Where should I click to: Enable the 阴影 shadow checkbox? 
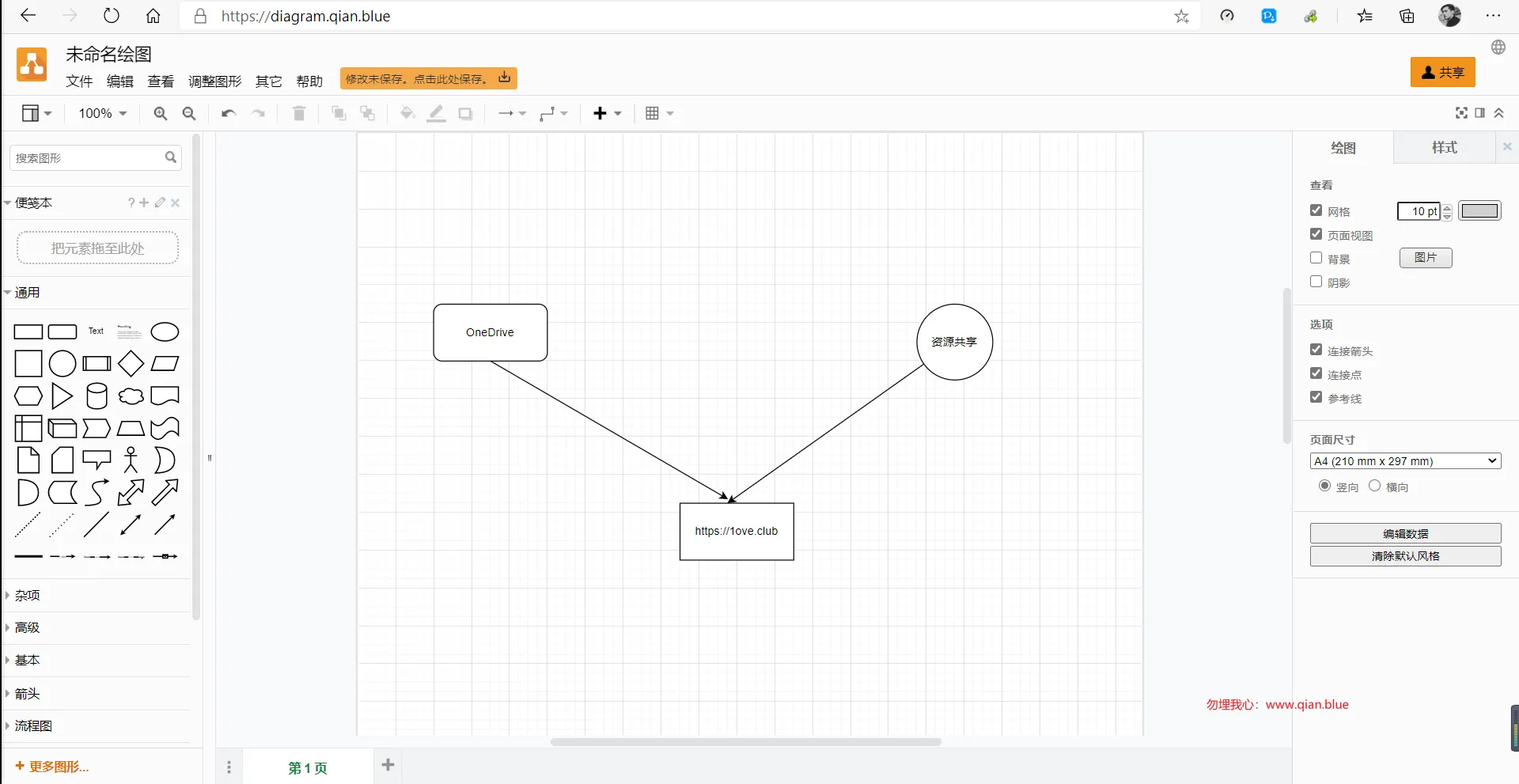pyautogui.click(x=1316, y=282)
